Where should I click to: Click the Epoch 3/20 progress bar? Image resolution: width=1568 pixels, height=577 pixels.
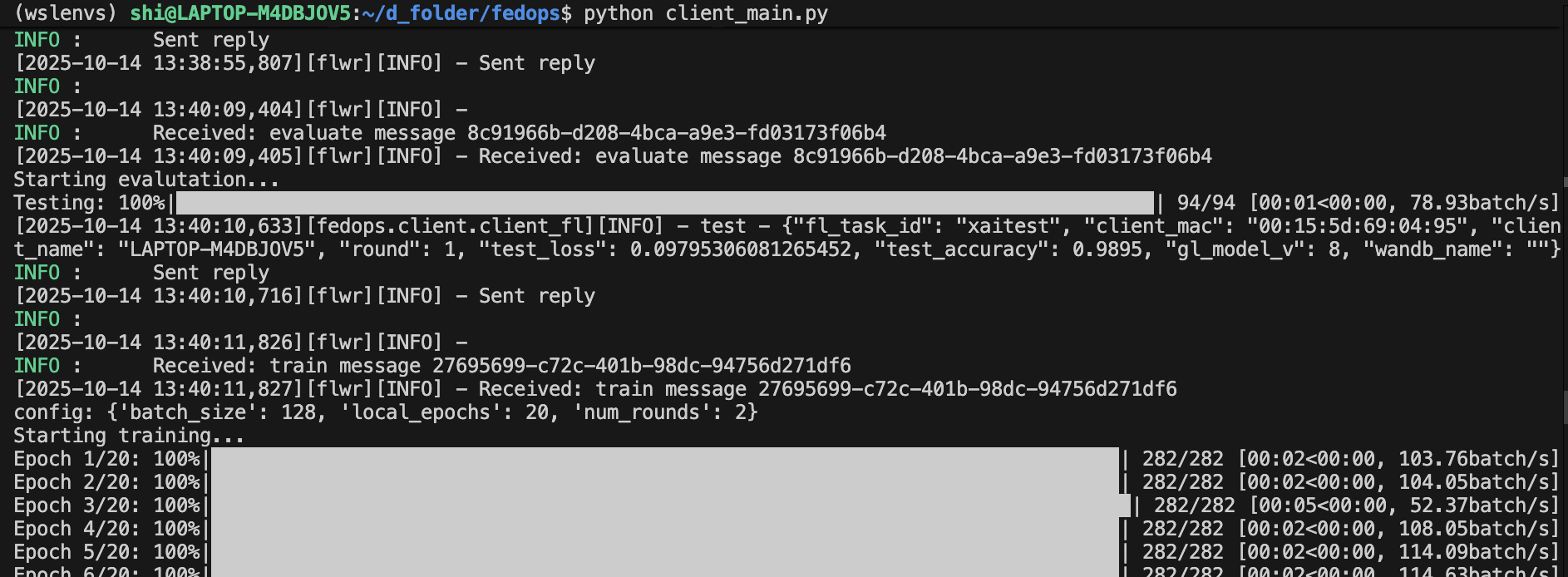(670, 505)
